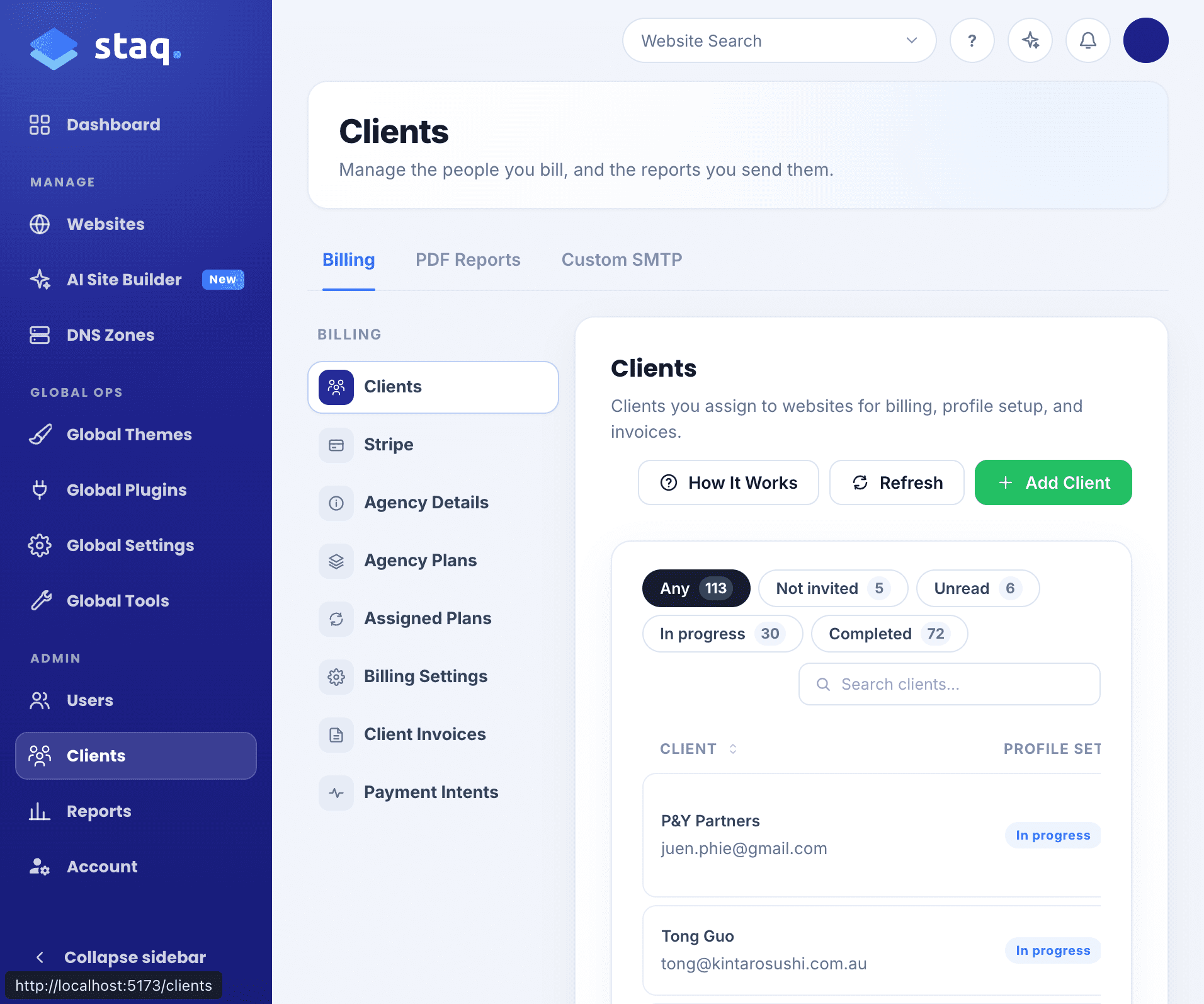Refresh the clients list

[897, 482]
